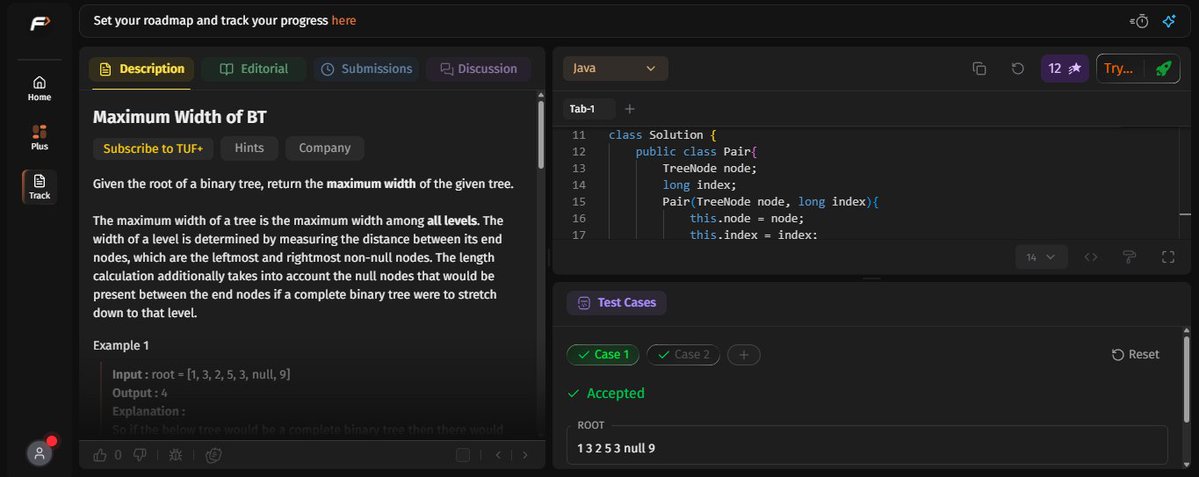The height and width of the screenshot is (477, 1199).
Task: Select the Test Cases tab
Action: (616, 303)
